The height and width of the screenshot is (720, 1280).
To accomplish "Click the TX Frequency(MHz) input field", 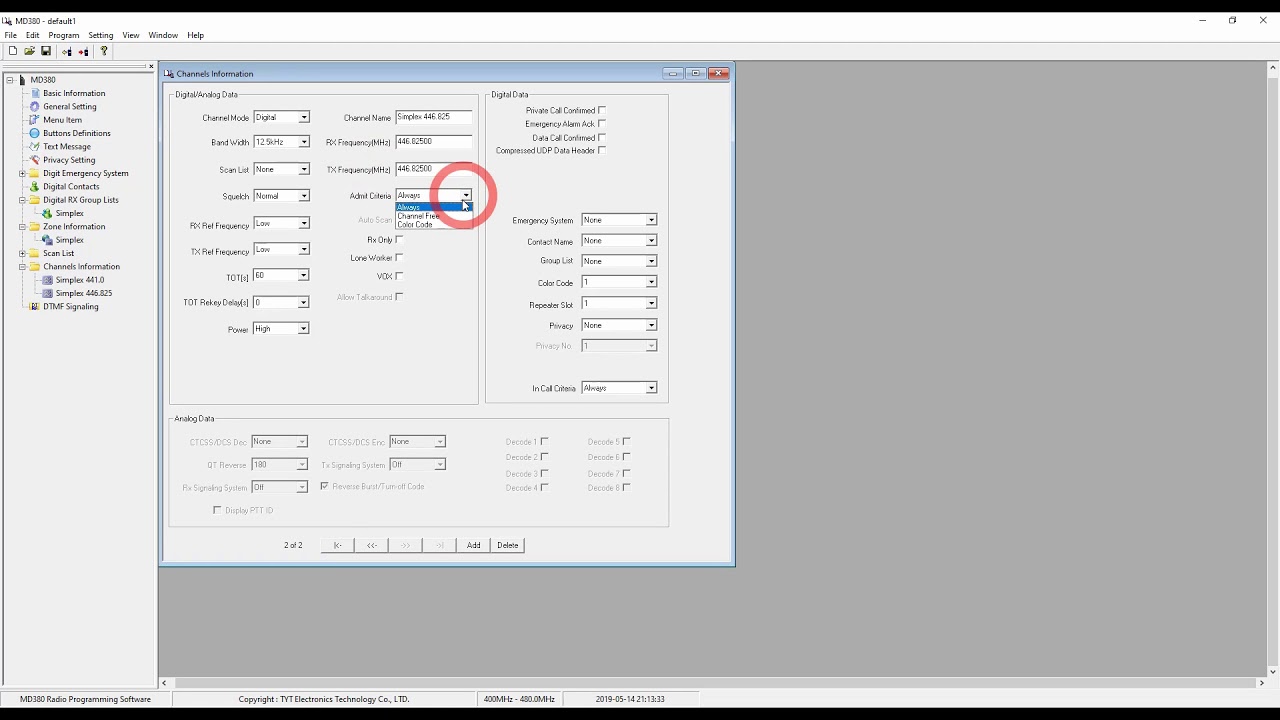I will 433,169.
